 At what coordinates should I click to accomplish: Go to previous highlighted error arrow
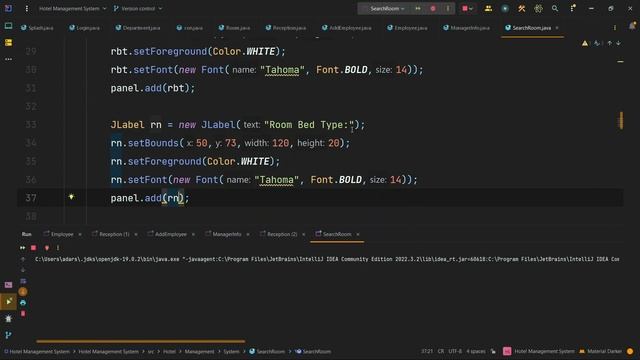coord(609,43)
